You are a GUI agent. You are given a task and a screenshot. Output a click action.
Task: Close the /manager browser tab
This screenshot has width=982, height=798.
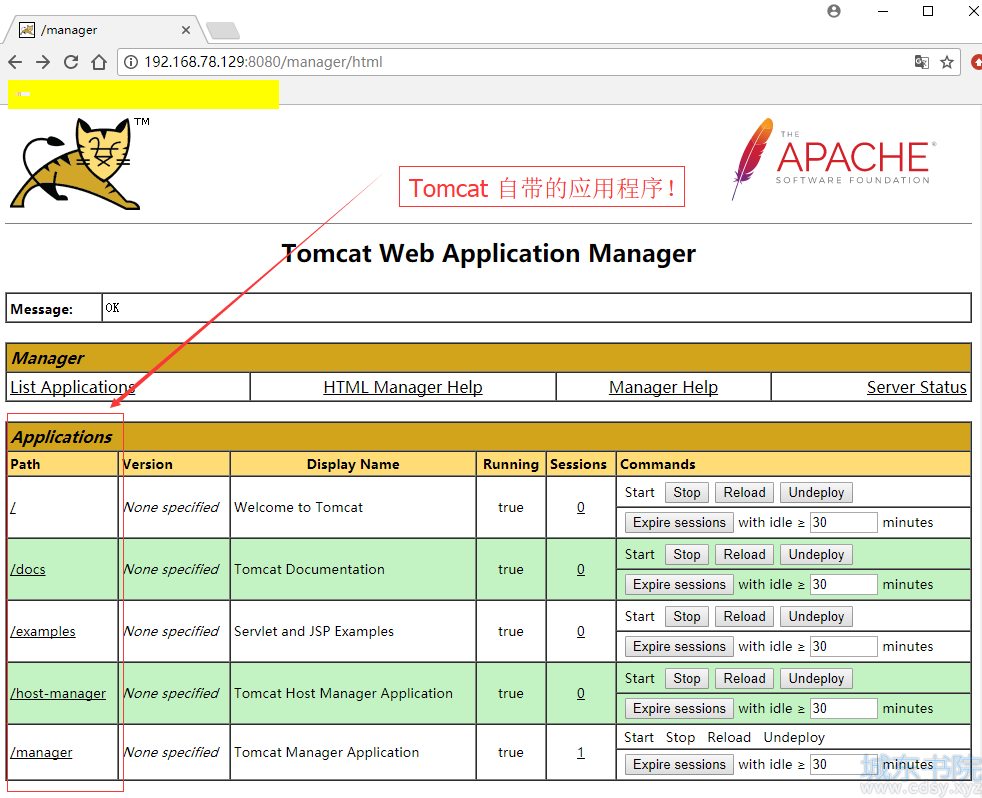tap(186, 30)
